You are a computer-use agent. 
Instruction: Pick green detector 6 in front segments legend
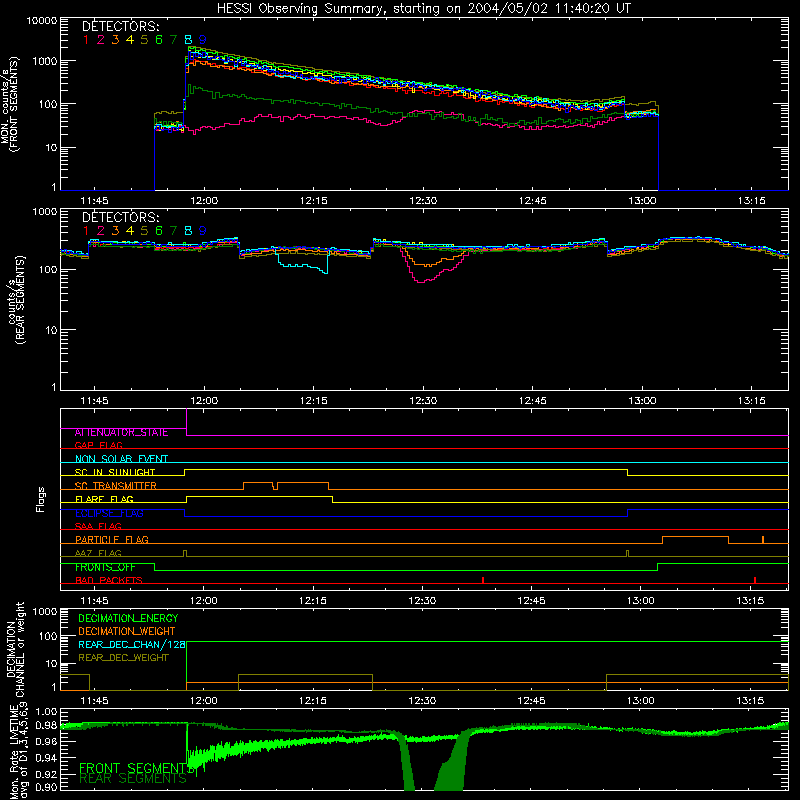tap(159, 39)
